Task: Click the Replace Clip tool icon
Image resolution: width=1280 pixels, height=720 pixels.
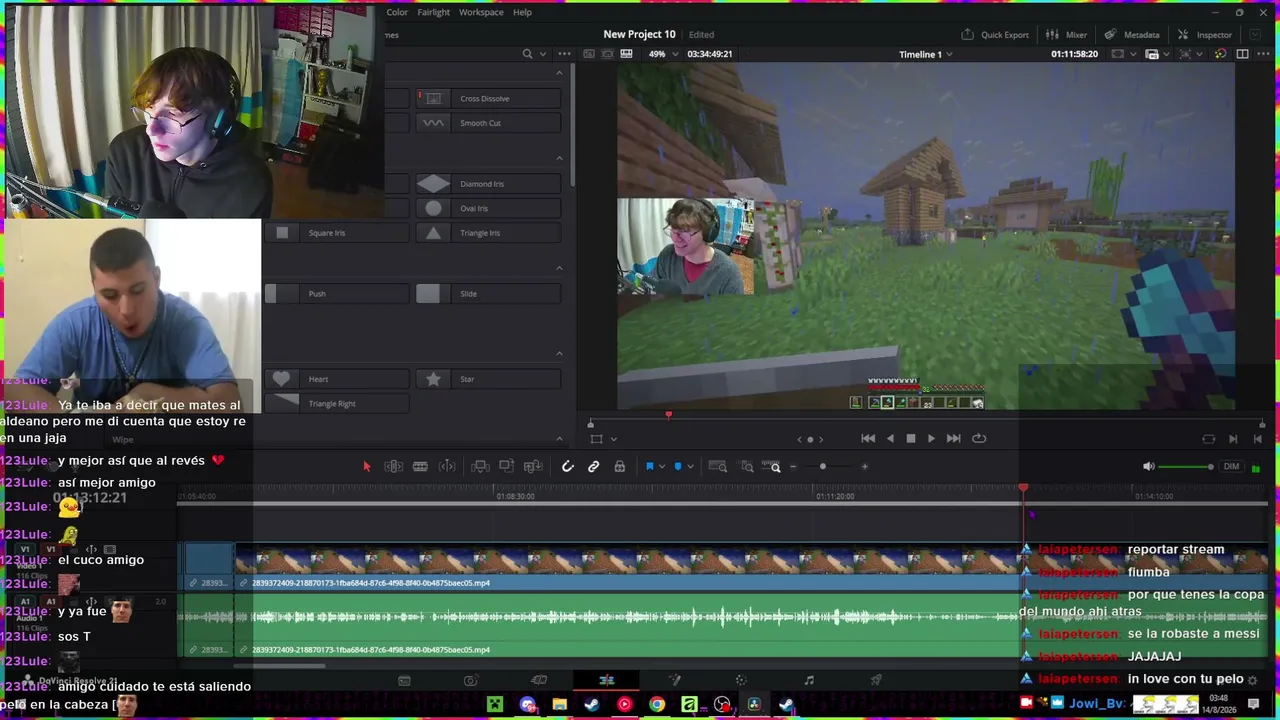Action: click(533, 466)
